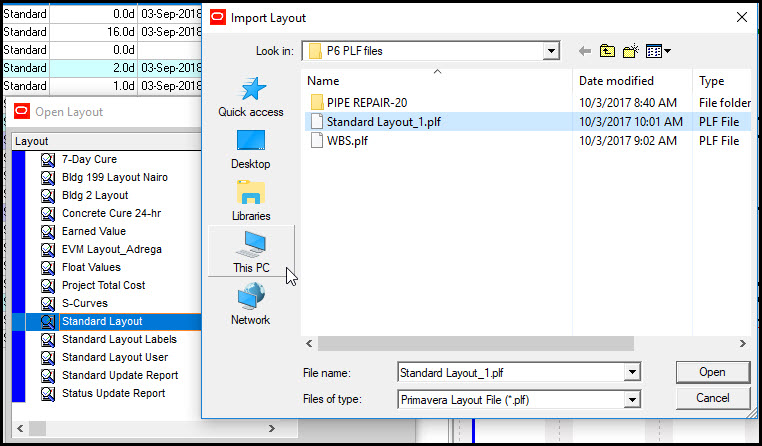Open the Files of type dropdown

(x=631, y=400)
